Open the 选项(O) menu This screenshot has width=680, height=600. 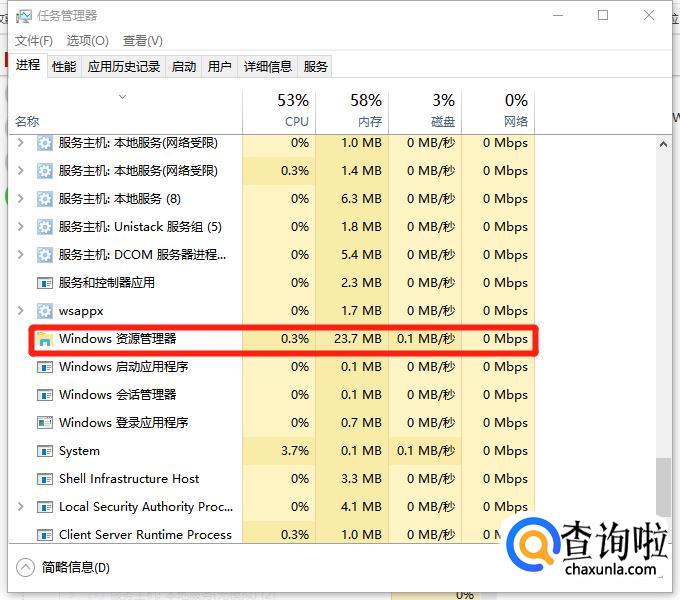click(88, 41)
